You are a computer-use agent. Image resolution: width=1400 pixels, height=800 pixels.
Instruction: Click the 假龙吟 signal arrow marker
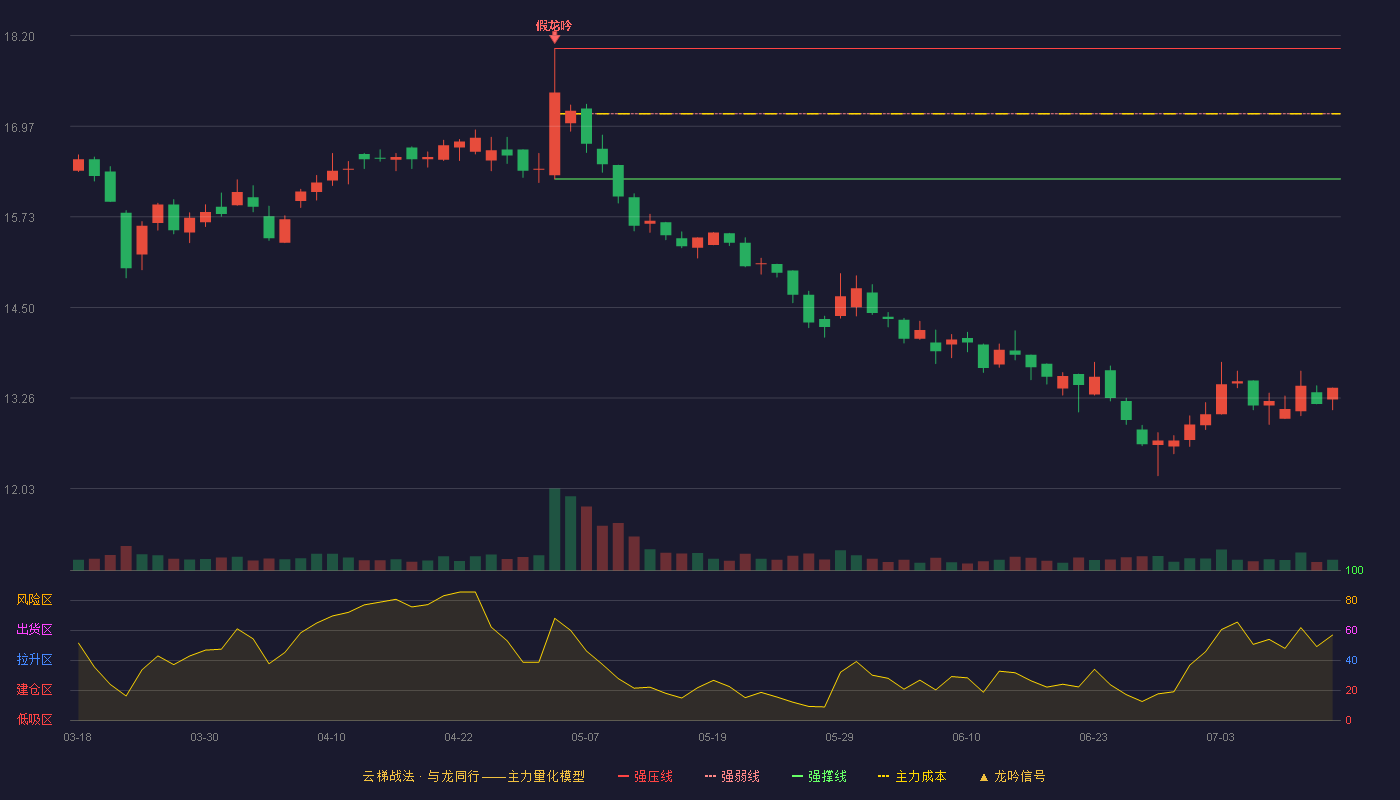pos(554,39)
